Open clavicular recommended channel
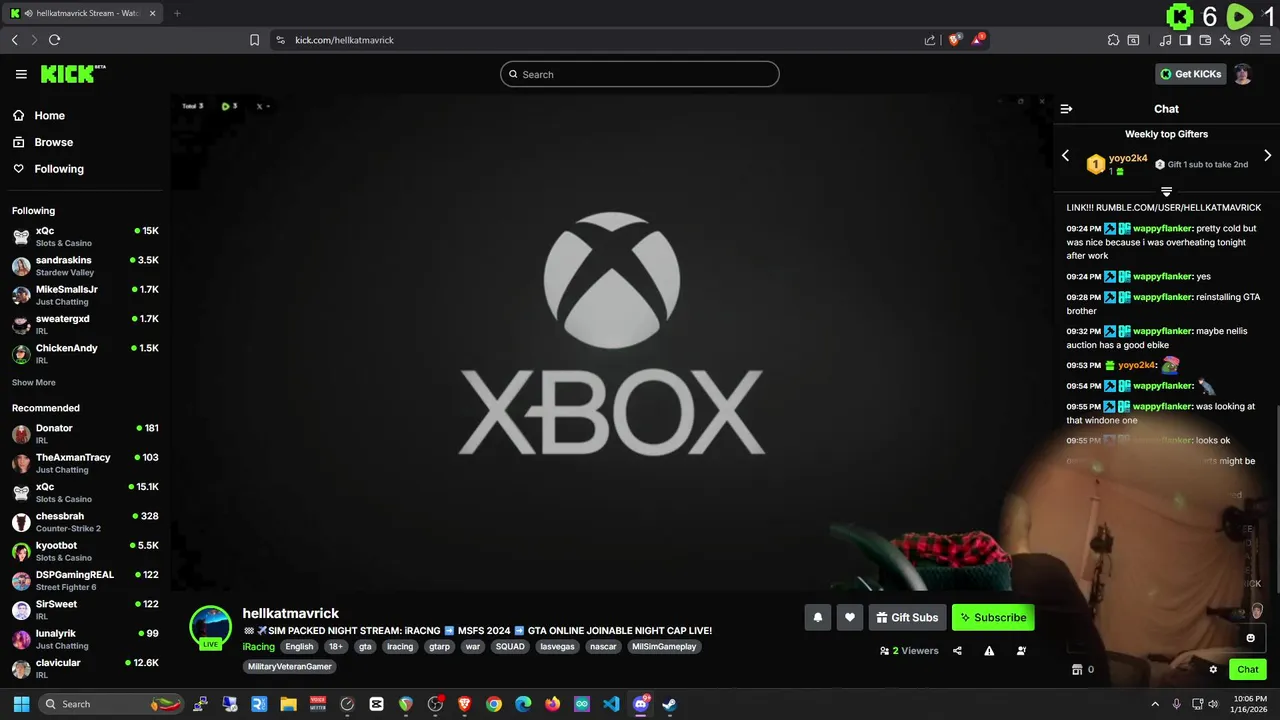Viewport: 1280px width, 720px height. (85, 668)
